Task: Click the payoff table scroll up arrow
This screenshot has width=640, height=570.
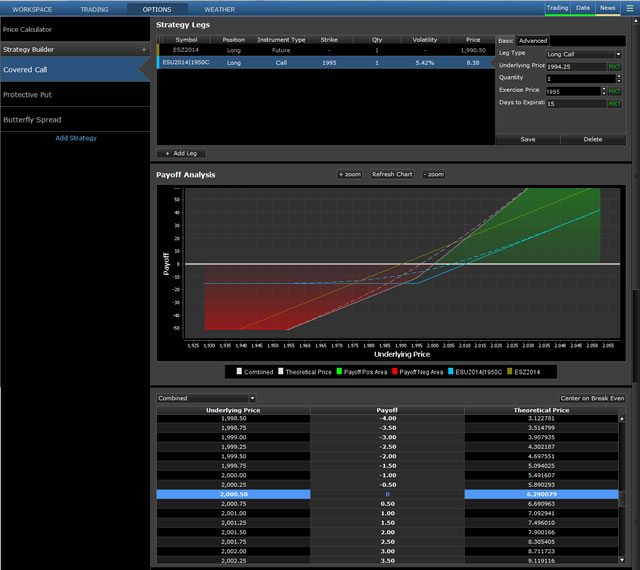Action: pyautogui.click(x=622, y=419)
